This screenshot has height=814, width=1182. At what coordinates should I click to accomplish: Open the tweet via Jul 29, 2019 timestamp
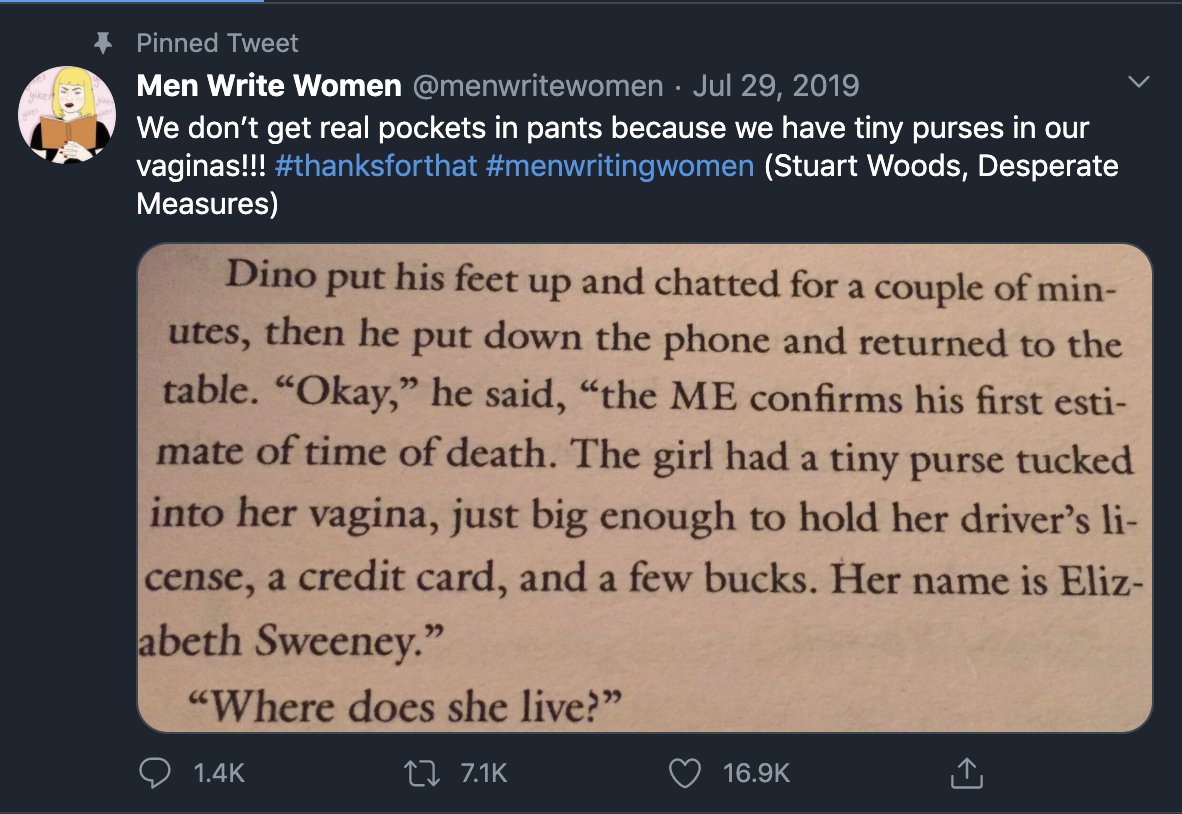point(776,85)
